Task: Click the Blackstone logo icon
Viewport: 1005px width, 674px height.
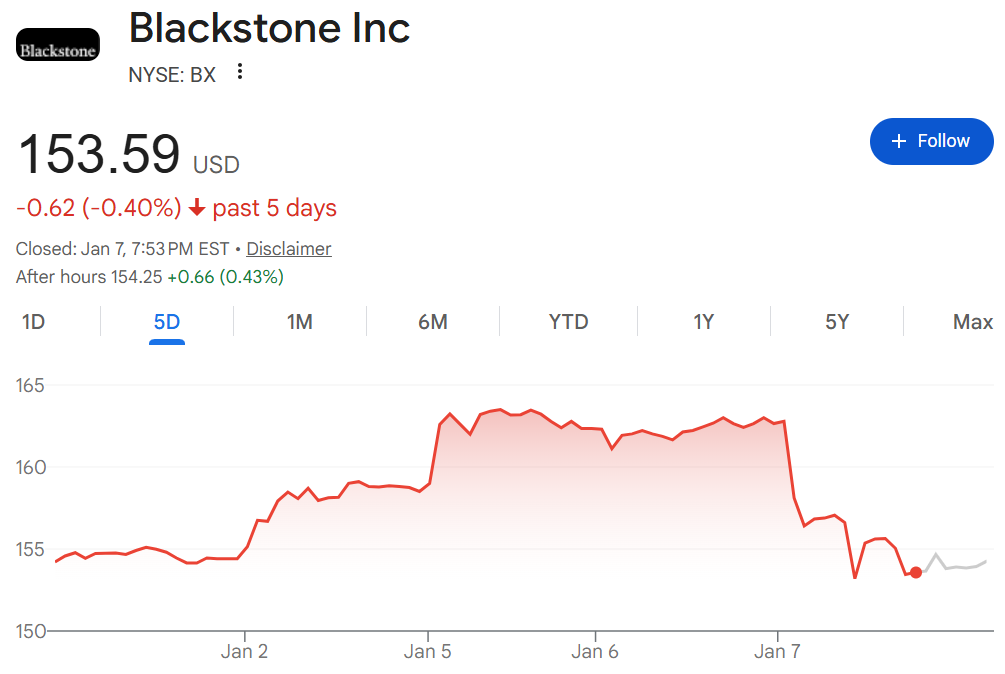Action: click(58, 45)
